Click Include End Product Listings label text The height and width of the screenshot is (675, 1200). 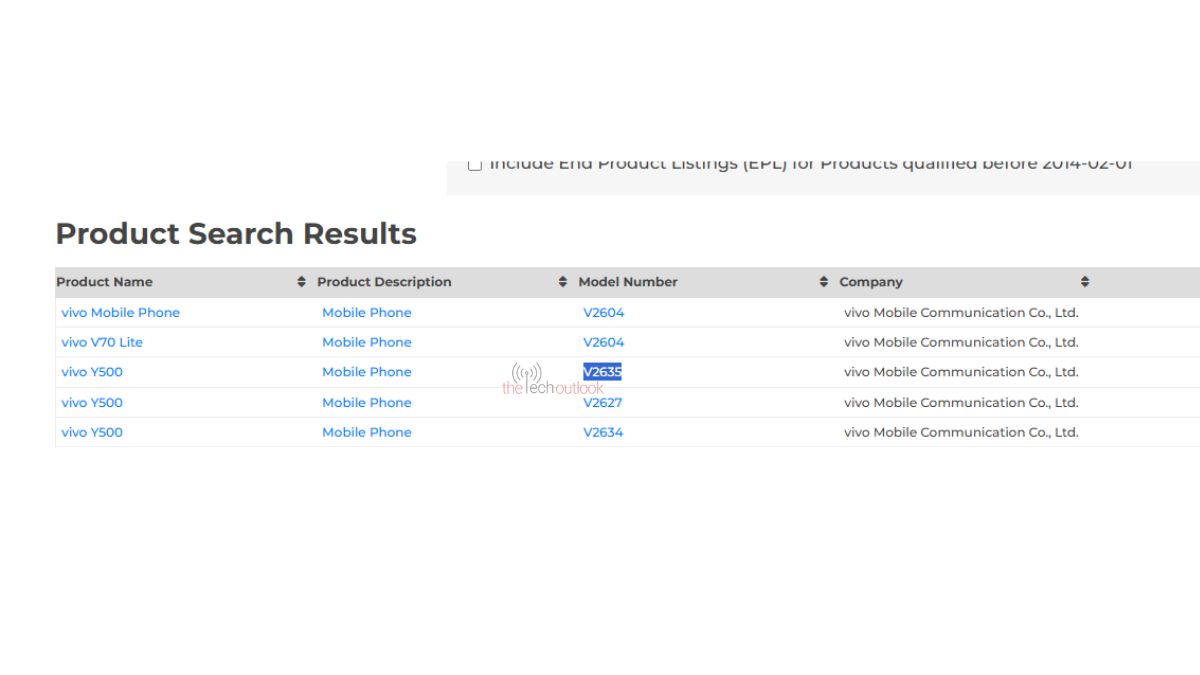pyautogui.click(x=811, y=165)
